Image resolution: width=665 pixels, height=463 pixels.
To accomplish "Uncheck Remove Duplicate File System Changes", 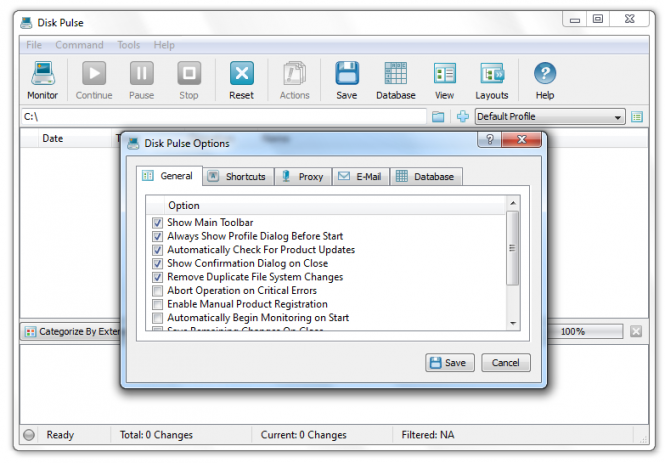I will click(x=157, y=277).
